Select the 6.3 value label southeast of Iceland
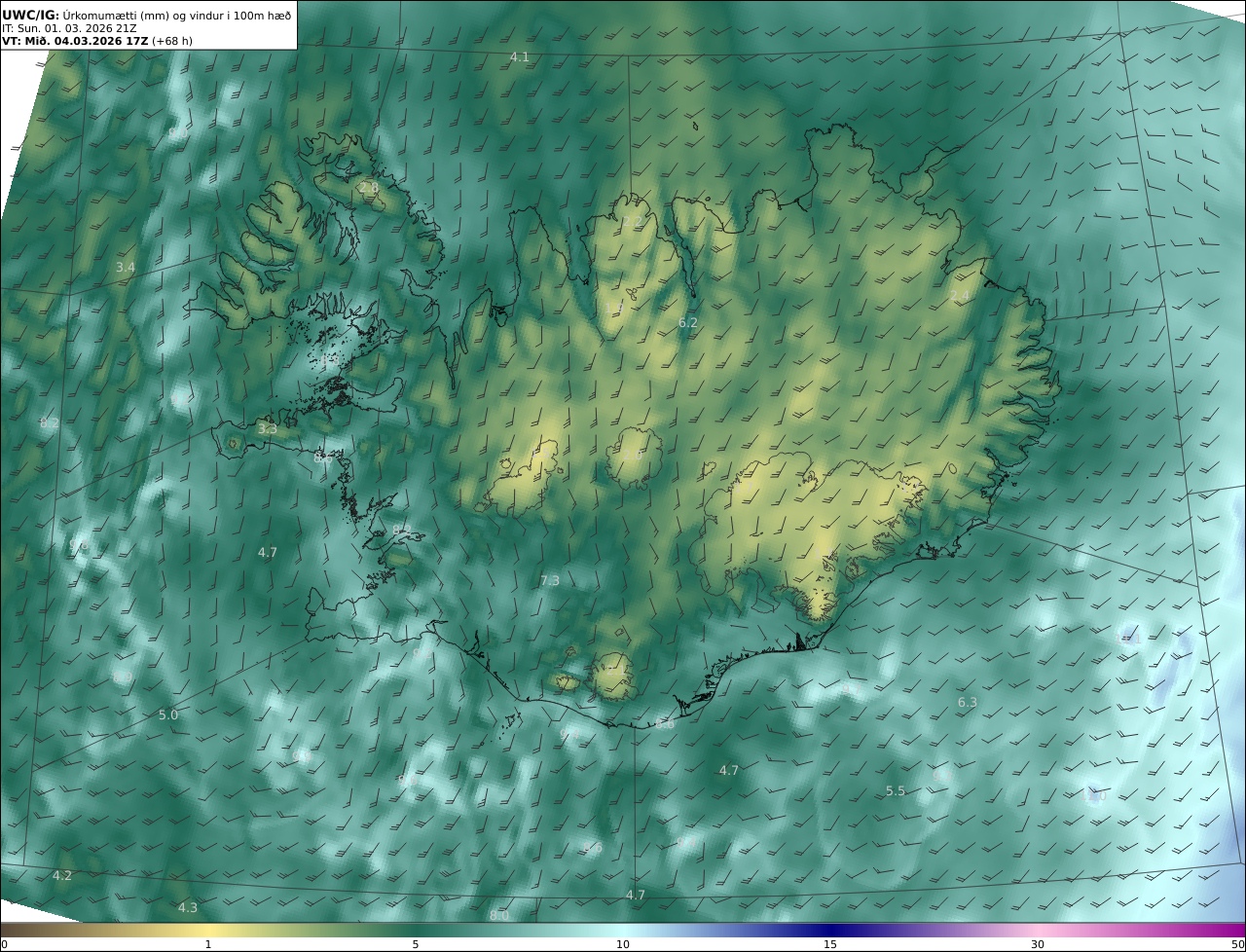The image size is (1246, 952). pos(968,703)
